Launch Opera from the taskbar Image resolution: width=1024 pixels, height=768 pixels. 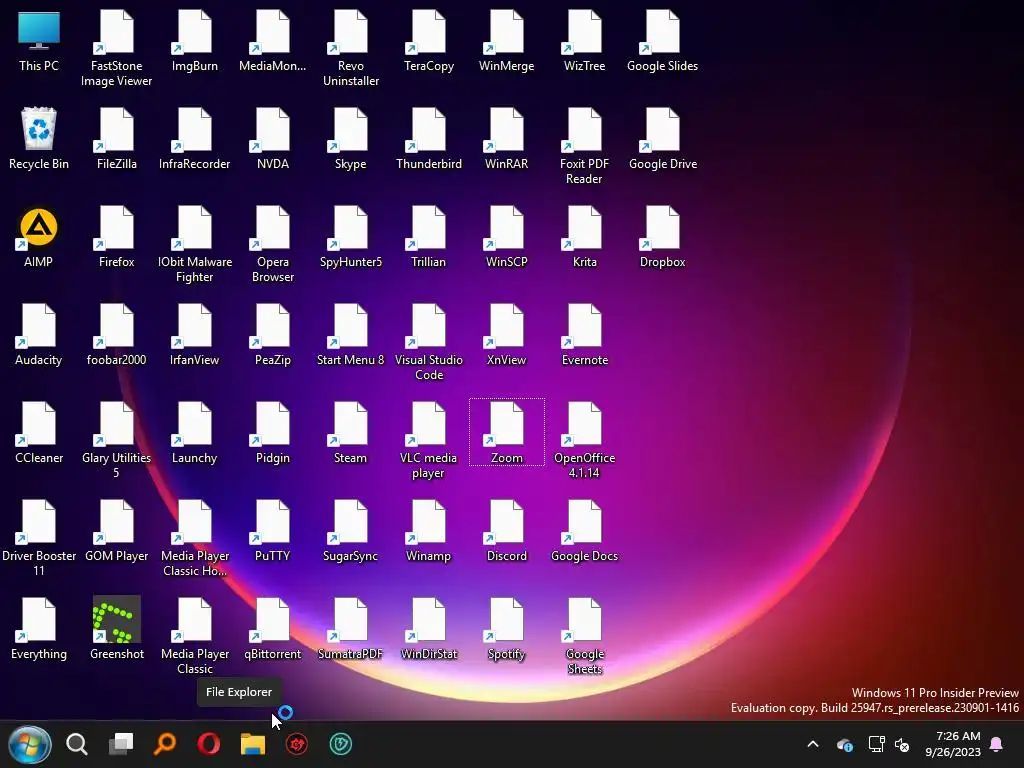click(209, 744)
